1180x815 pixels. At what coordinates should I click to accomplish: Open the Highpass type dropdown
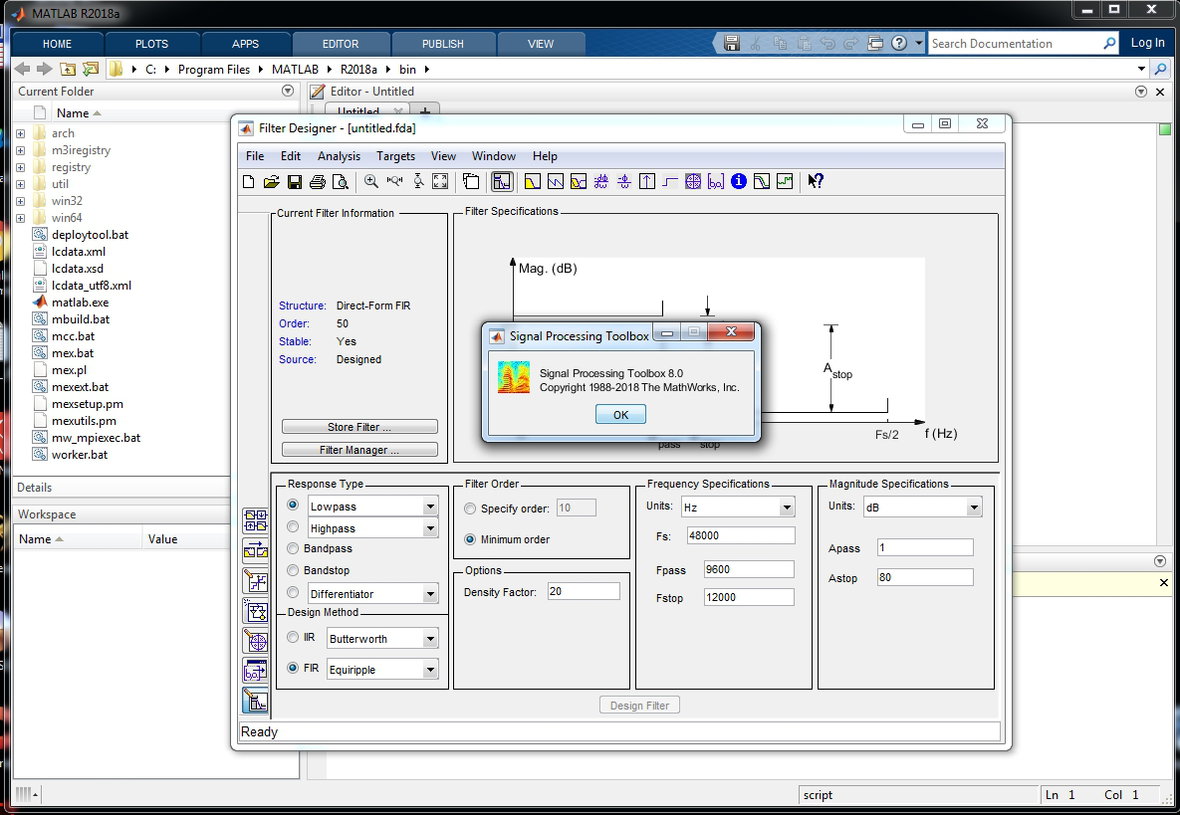[430, 528]
